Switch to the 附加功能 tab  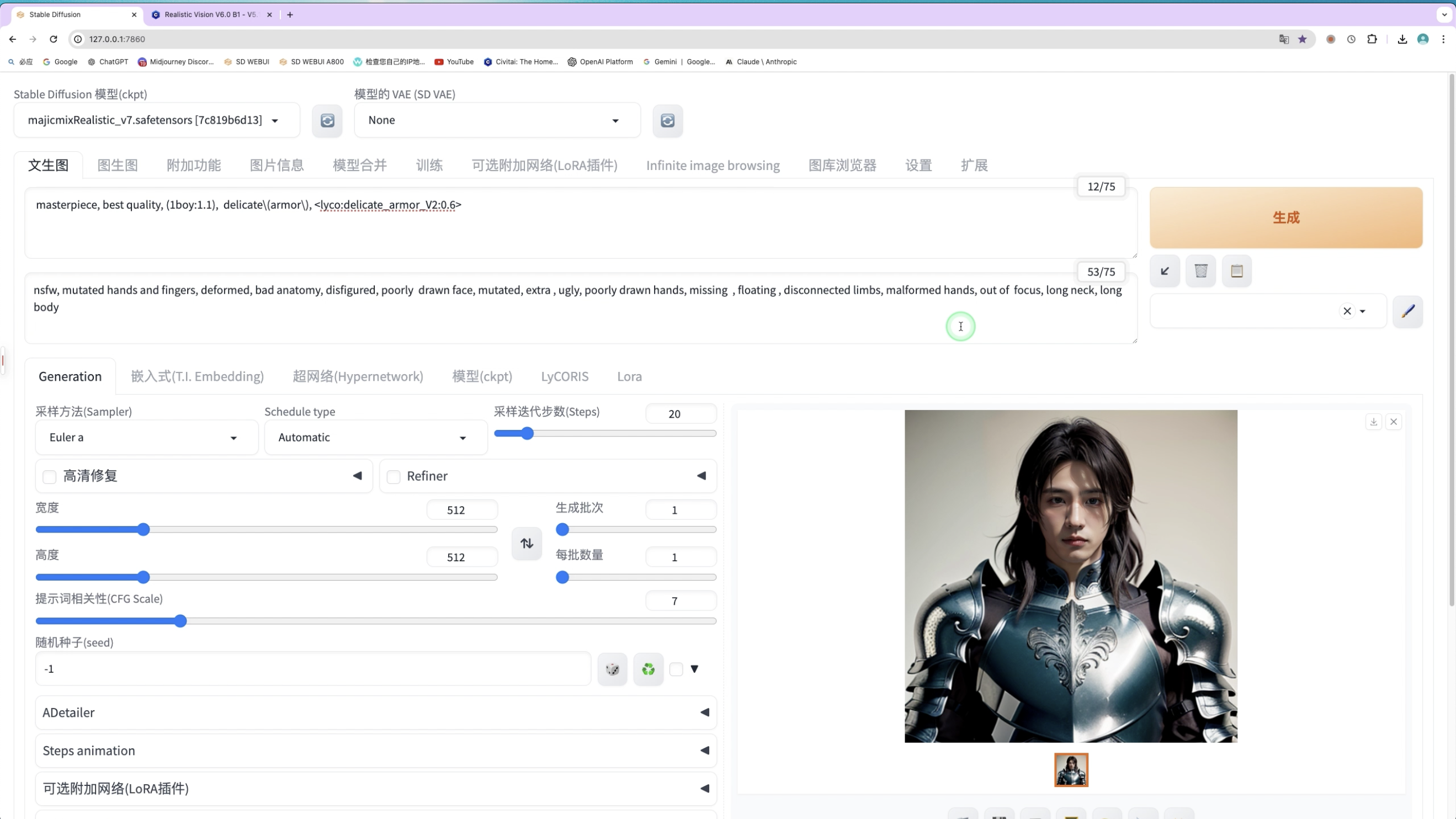194,166
